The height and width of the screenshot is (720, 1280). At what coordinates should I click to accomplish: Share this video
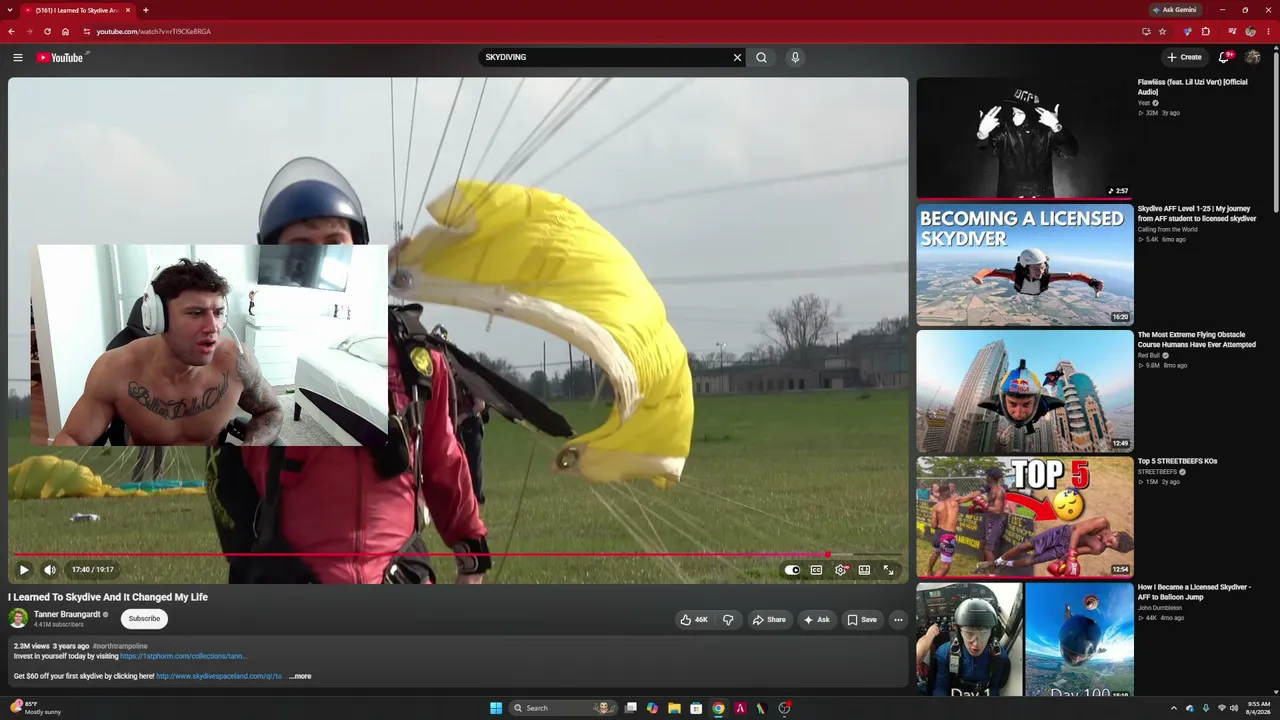click(769, 619)
